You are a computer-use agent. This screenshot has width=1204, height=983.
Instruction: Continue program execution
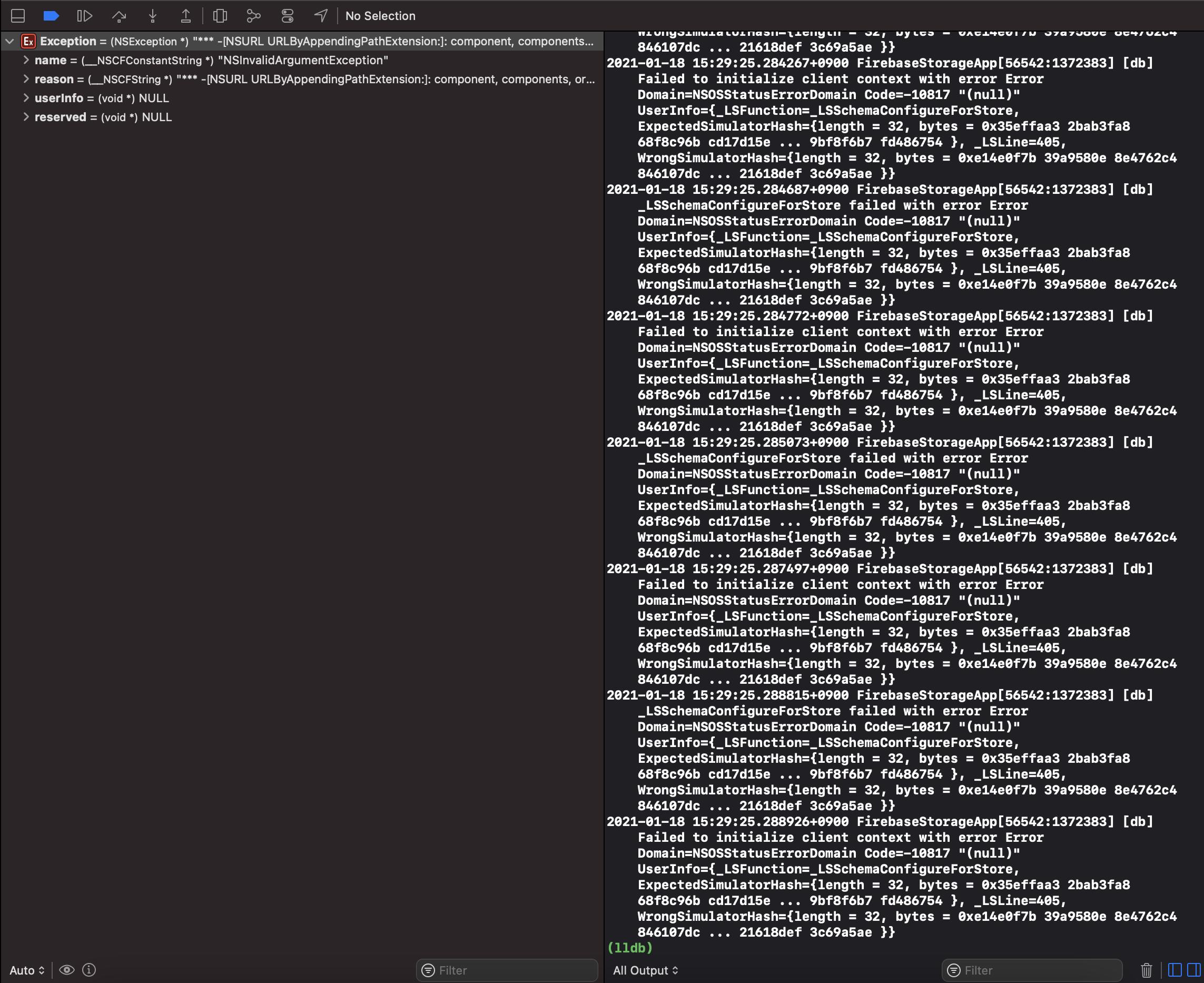[x=85, y=16]
